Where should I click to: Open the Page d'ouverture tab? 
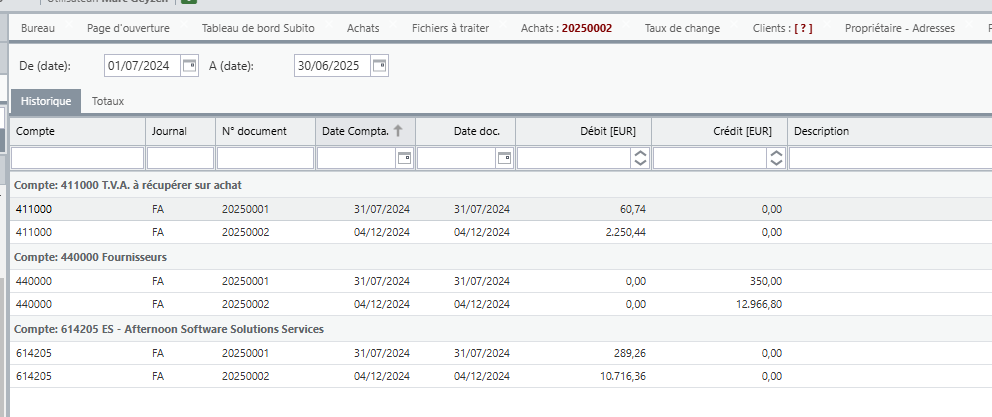128,28
